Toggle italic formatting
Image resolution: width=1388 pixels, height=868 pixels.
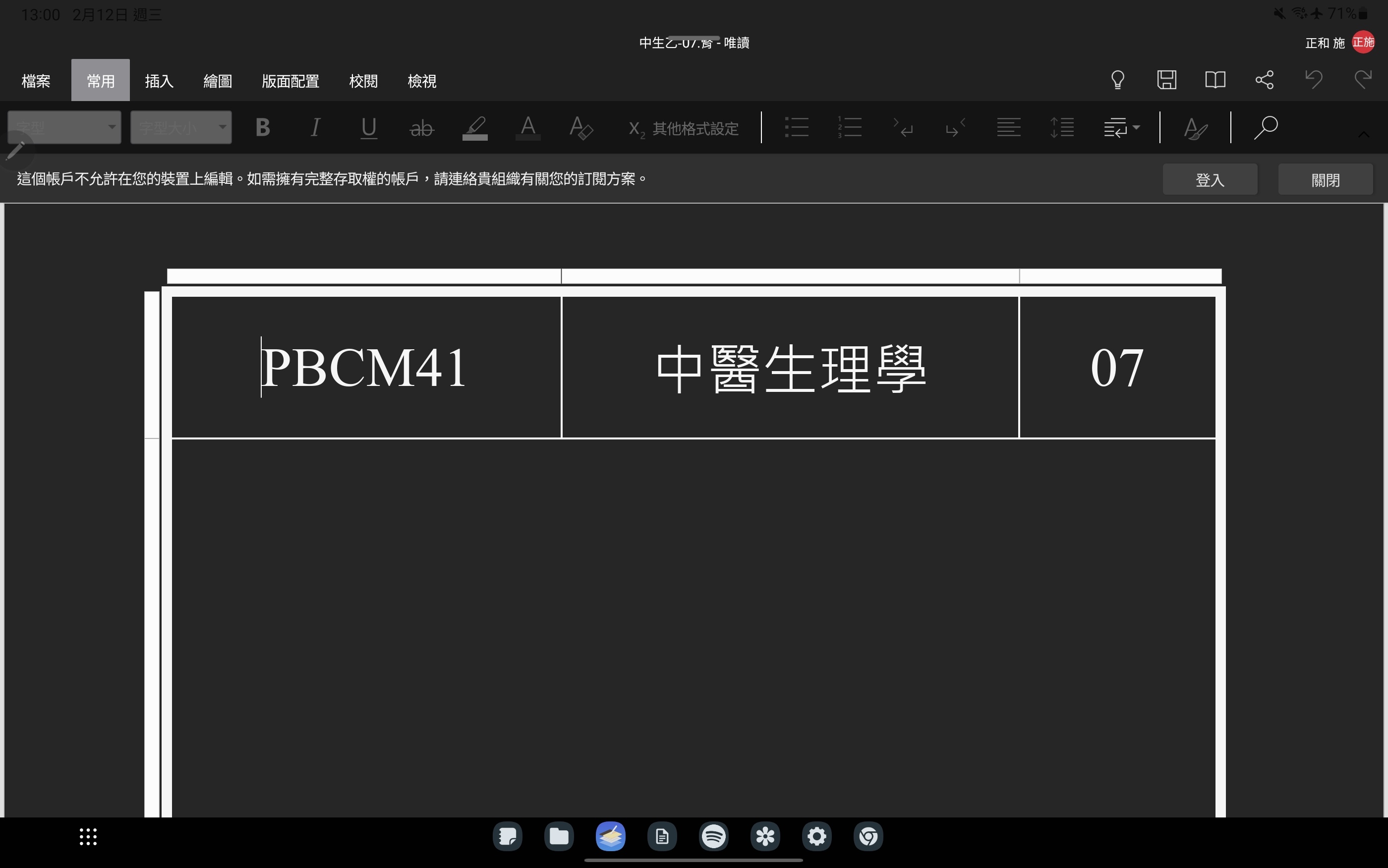point(315,127)
